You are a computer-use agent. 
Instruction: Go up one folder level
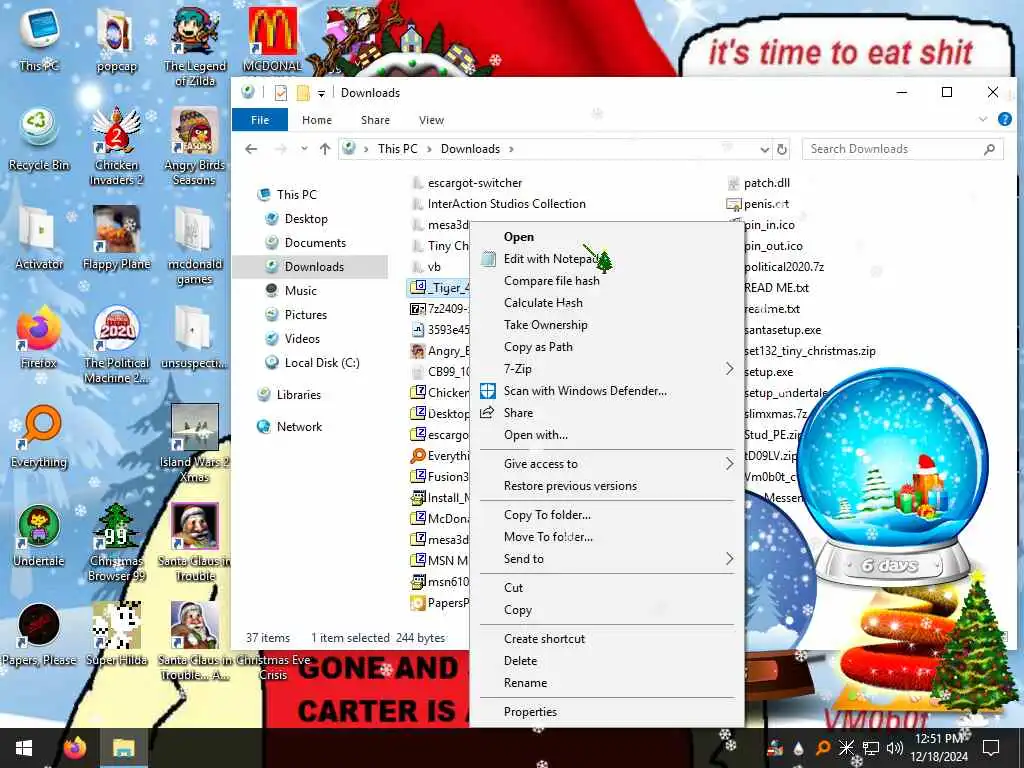click(x=325, y=149)
